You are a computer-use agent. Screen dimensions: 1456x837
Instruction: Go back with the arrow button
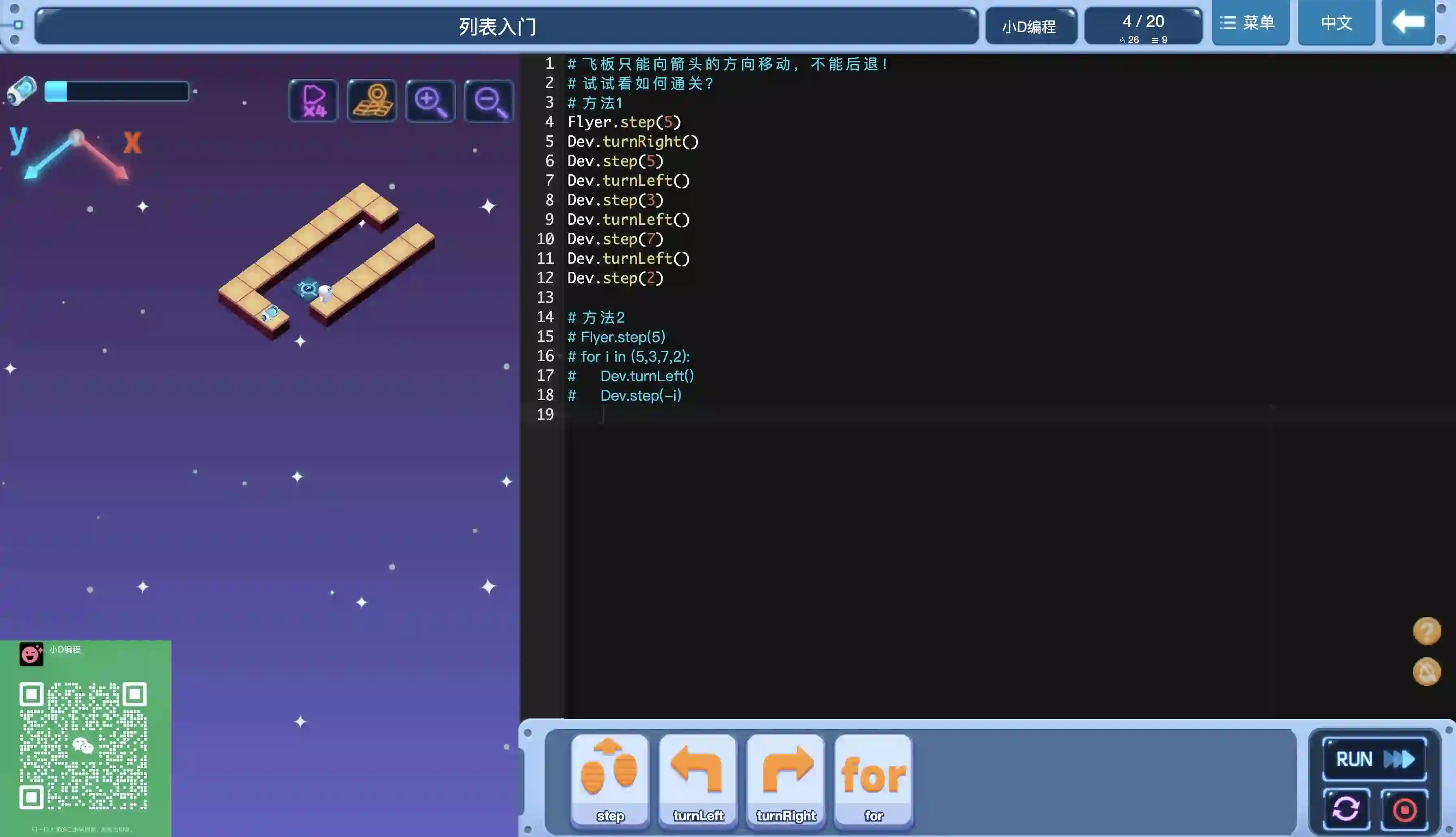click(x=1408, y=23)
